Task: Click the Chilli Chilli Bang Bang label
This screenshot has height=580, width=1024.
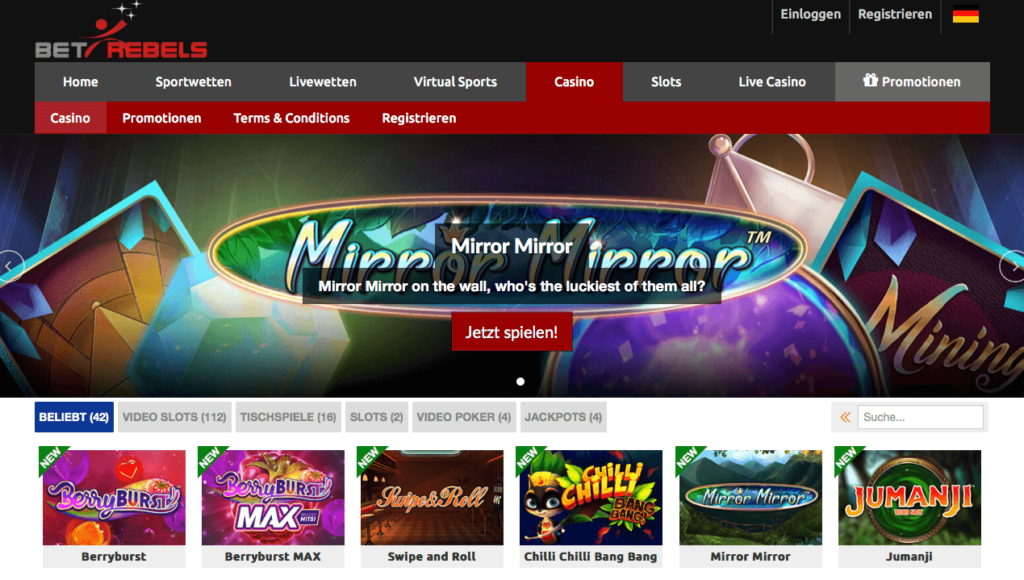Action: [x=590, y=556]
